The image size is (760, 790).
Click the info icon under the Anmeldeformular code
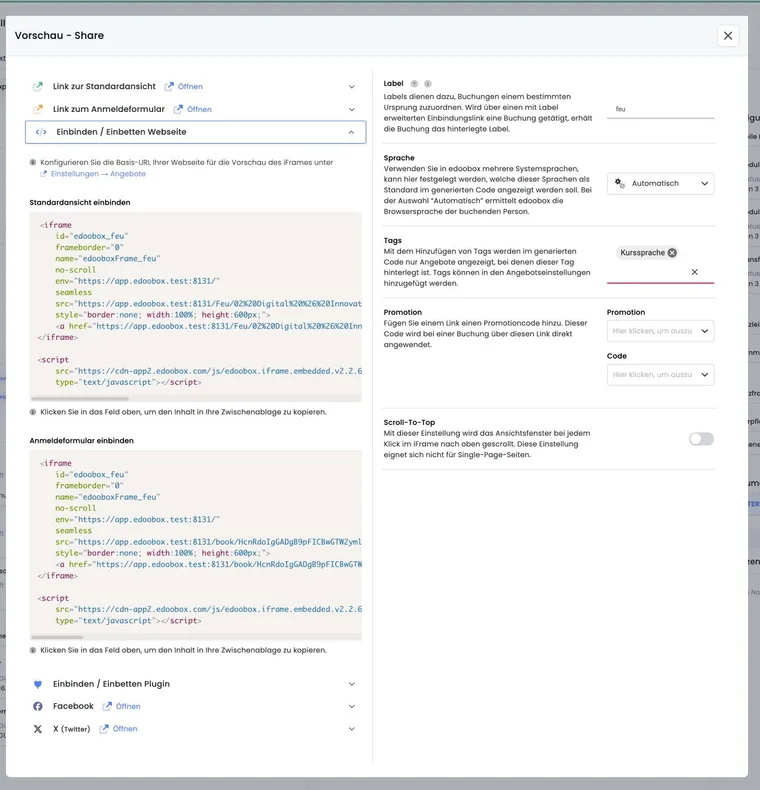33,650
